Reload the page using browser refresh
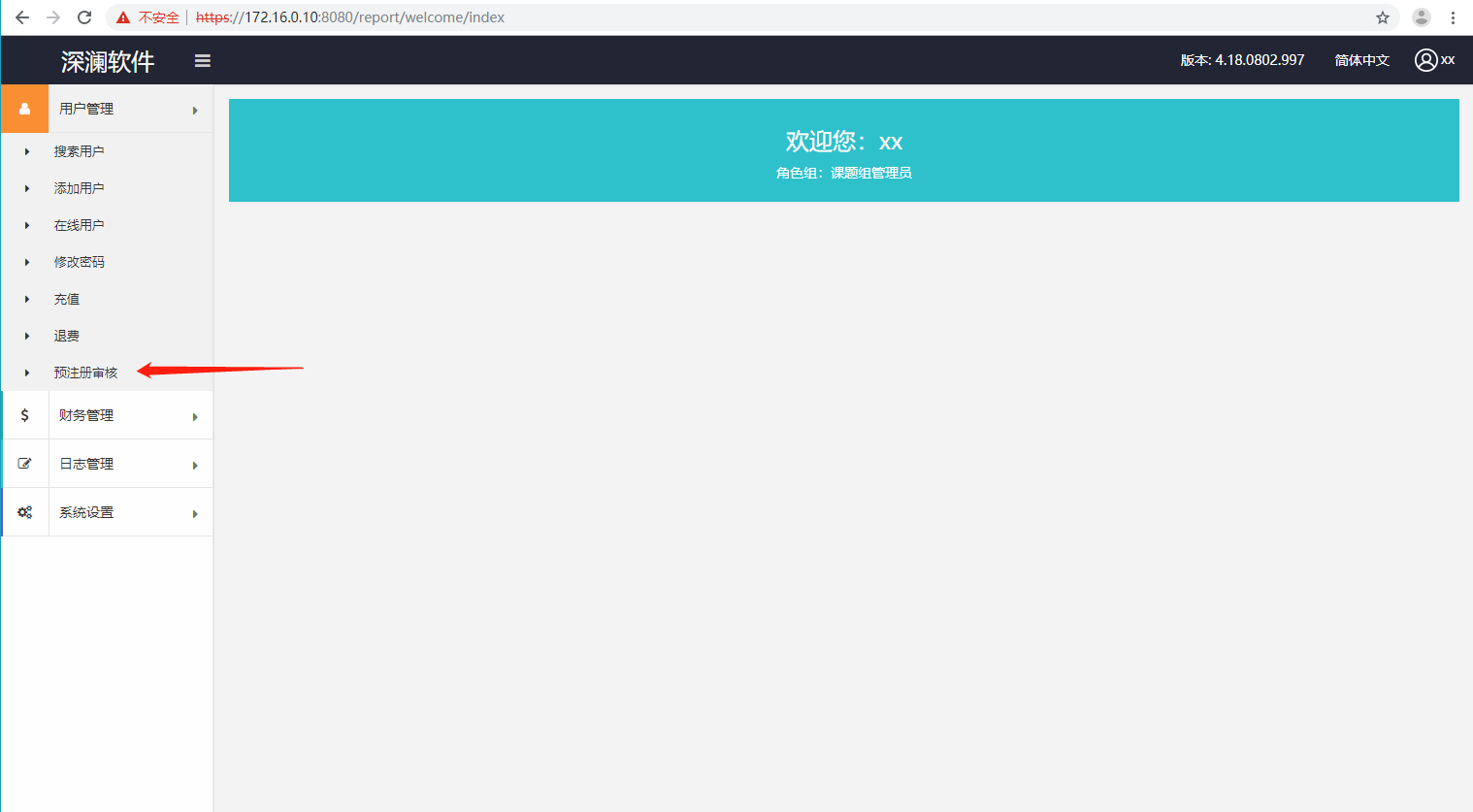The height and width of the screenshot is (812, 1473). pos(84,17)
